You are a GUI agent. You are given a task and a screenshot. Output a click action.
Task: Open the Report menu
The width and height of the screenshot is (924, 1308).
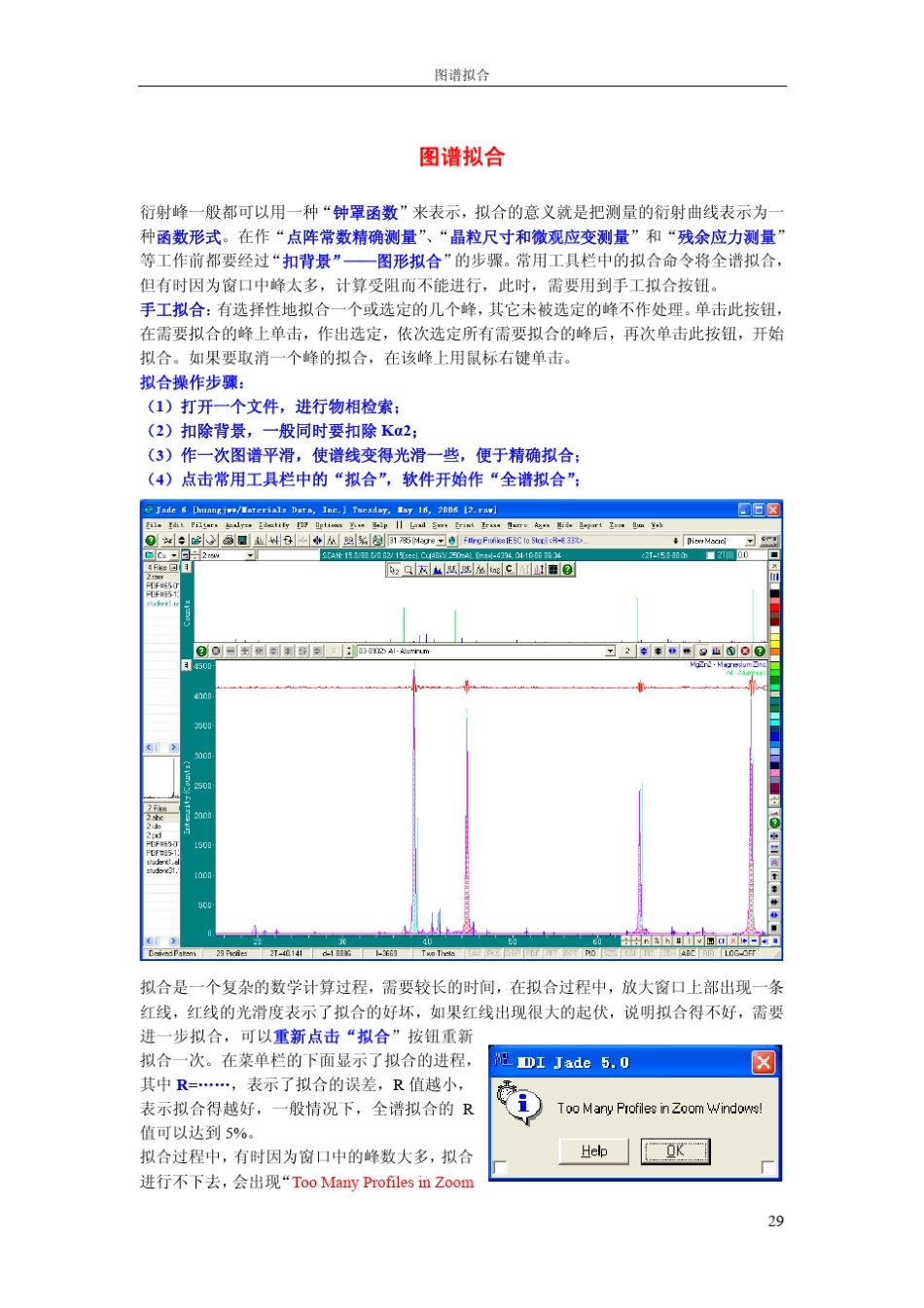(x=590, y=524)
